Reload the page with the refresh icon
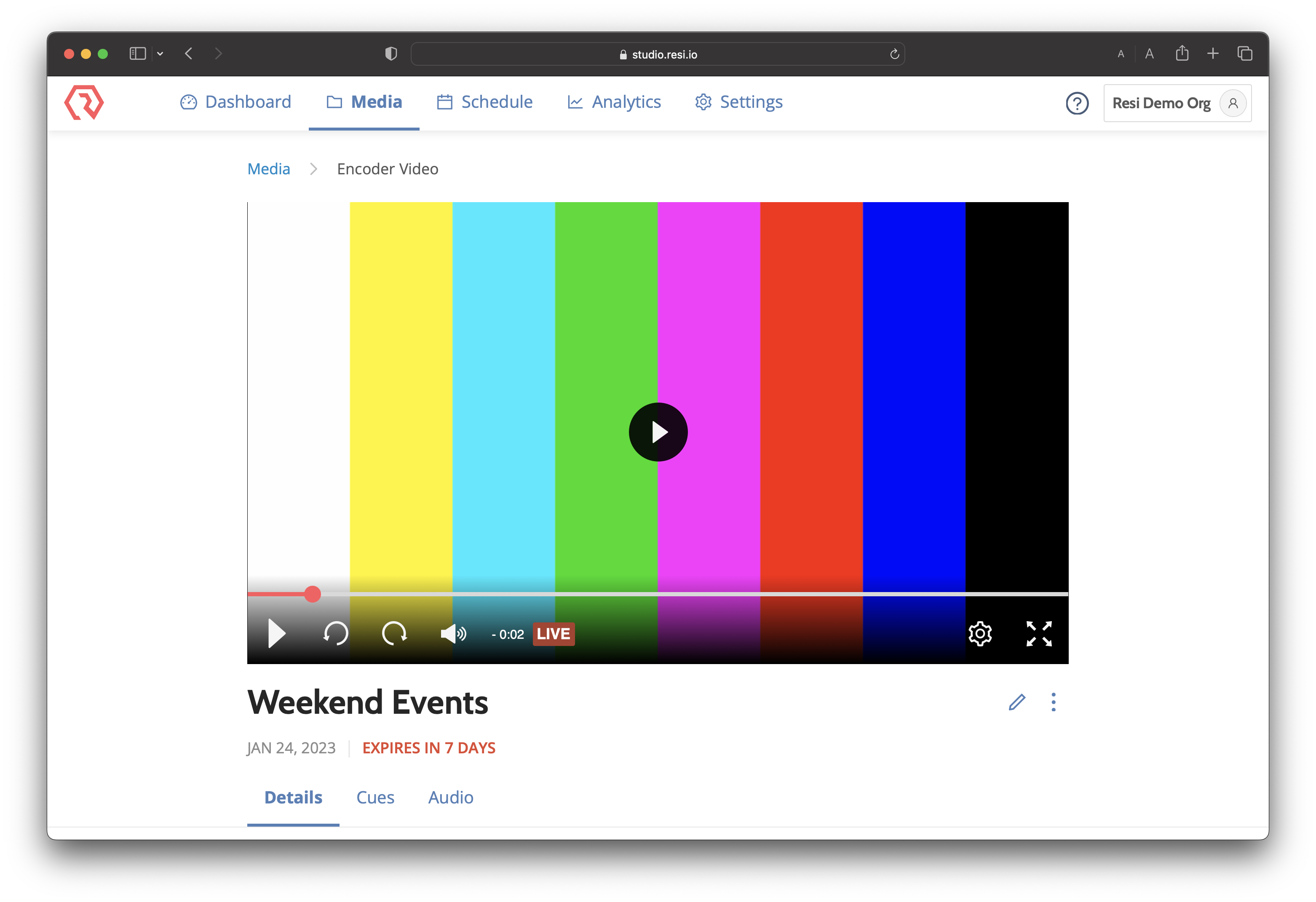 pyautogui.click(x=895, y=54)
